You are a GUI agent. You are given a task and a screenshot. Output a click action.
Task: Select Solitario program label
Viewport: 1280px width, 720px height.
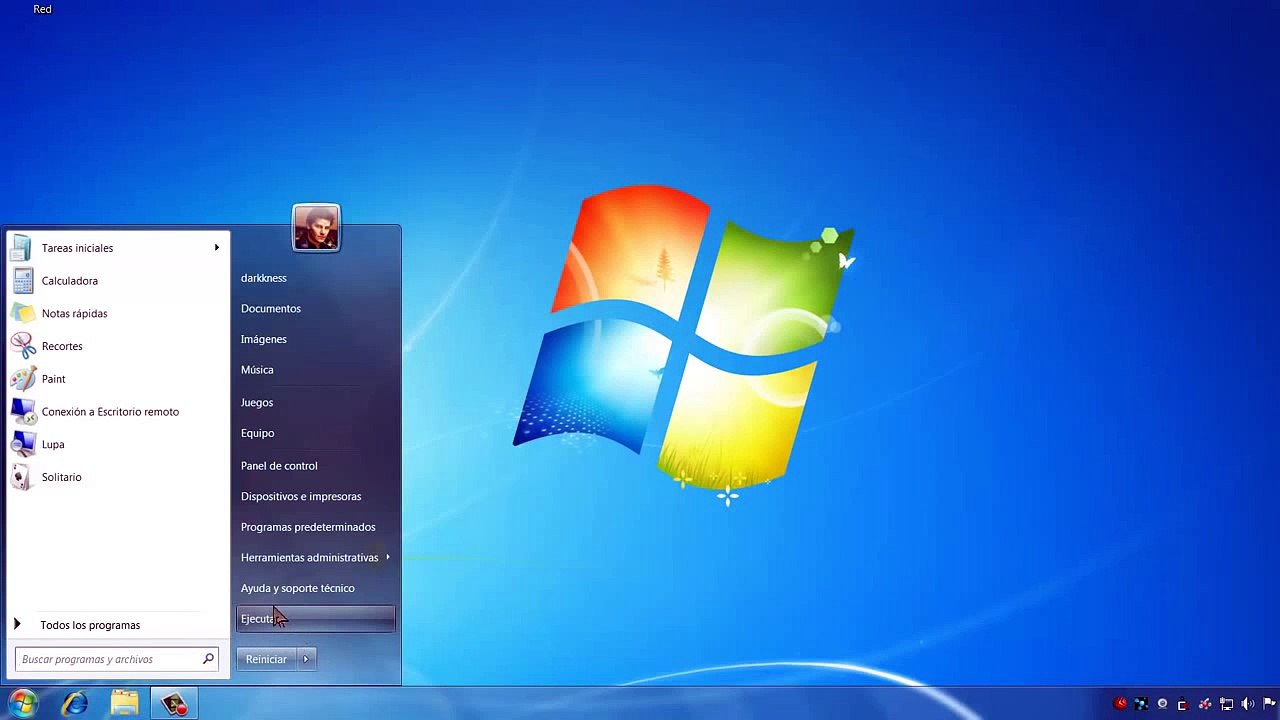(x=62, y=477)
